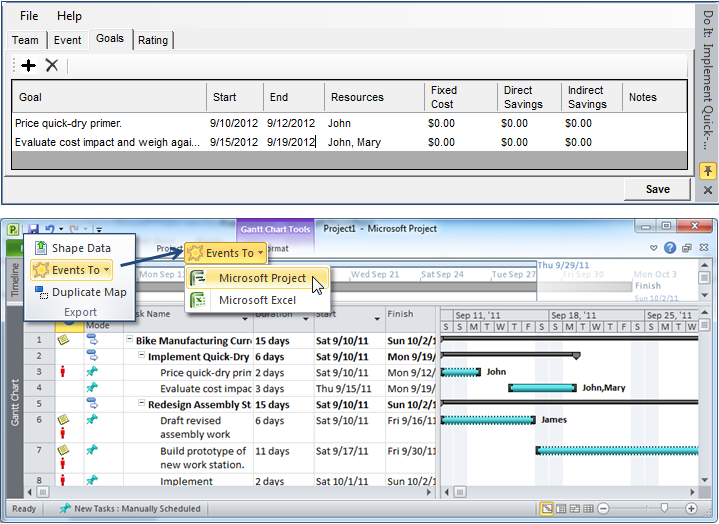Image resolution: width=719 pixels, height=524 pixels.
Task: Click the zoom out minus button
Action: 603,508
